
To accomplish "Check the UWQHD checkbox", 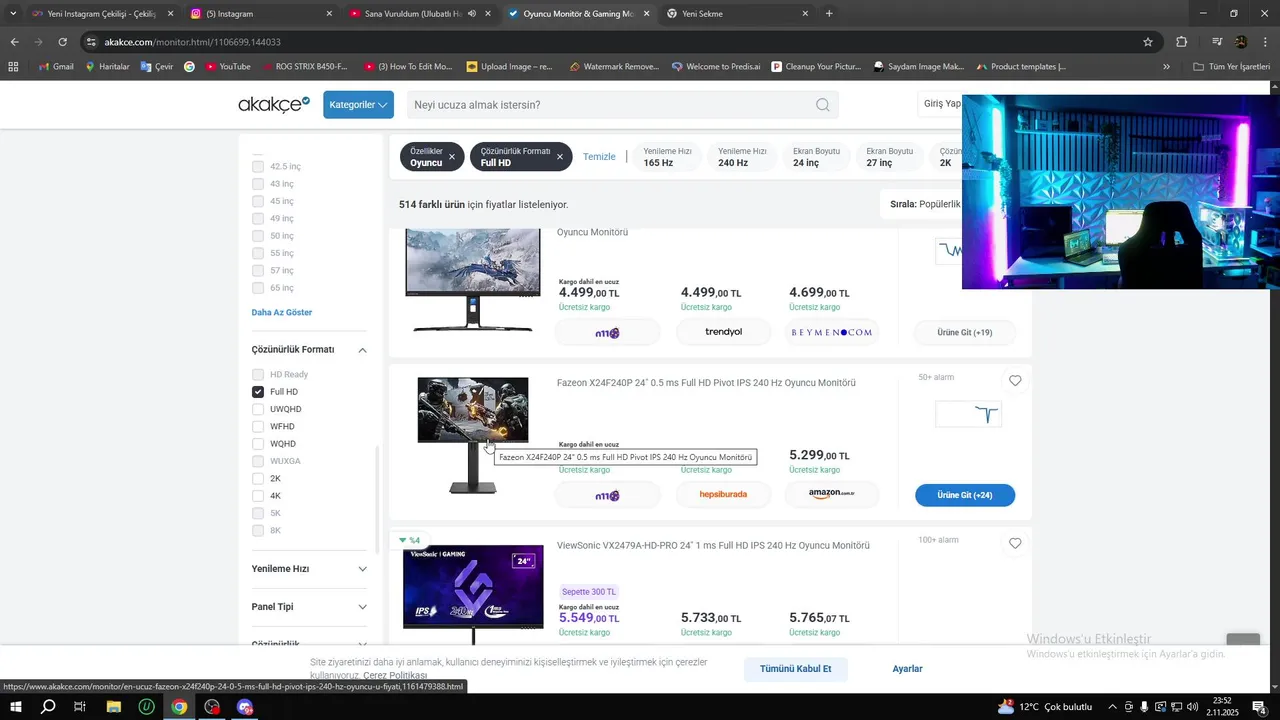I will point(258,409).
